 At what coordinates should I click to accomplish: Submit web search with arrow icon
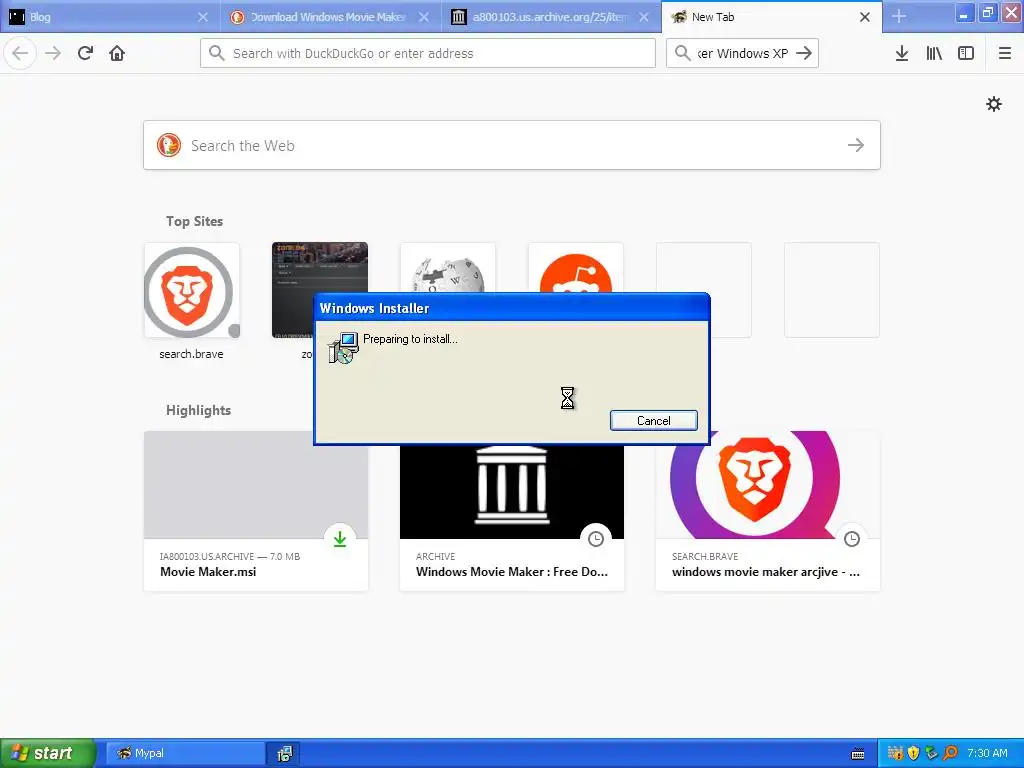856,145
